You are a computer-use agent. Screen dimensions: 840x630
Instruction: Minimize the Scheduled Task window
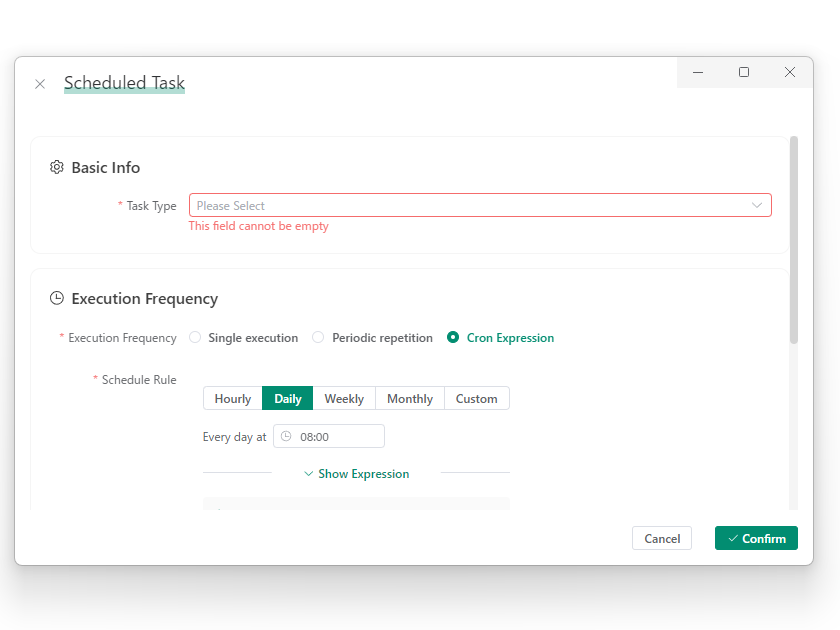(698, 72)
